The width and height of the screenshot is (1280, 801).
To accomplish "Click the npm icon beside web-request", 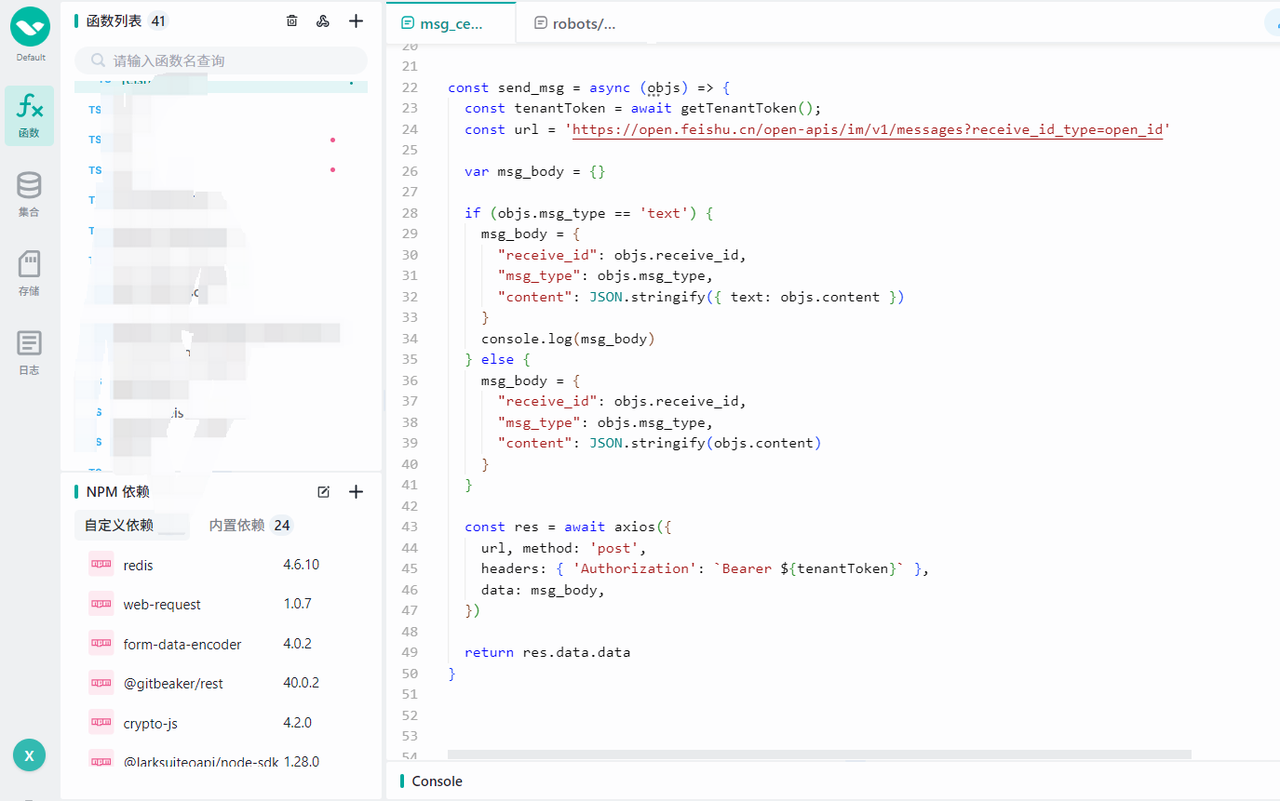I will coord(101,603).
